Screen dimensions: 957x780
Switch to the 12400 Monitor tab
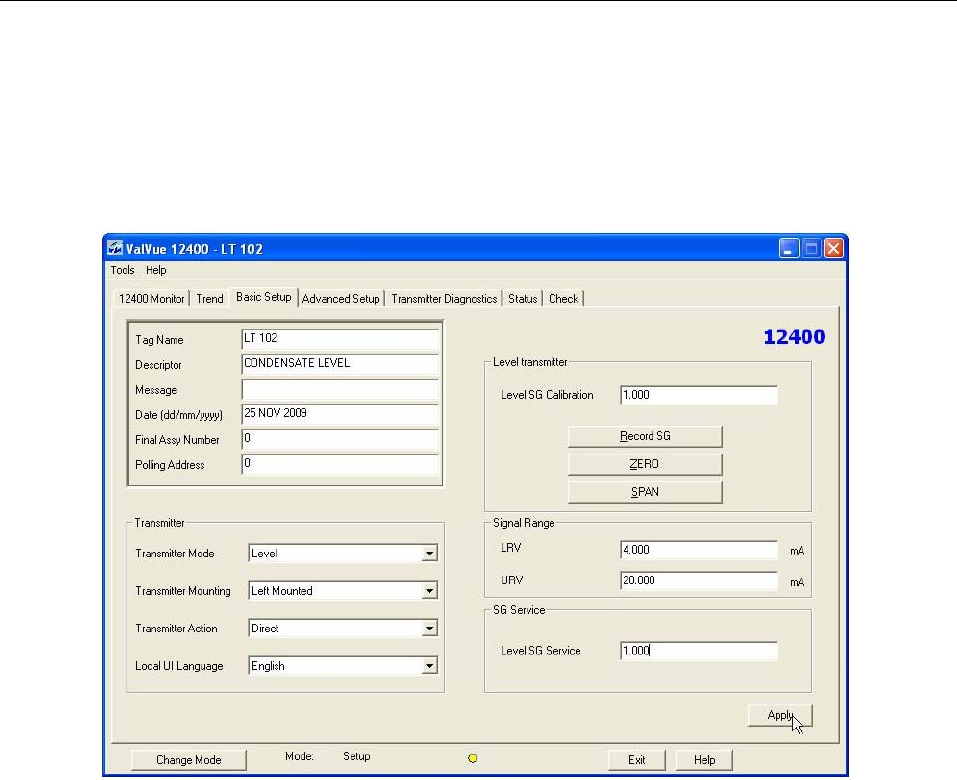click(x=151, y=298)
